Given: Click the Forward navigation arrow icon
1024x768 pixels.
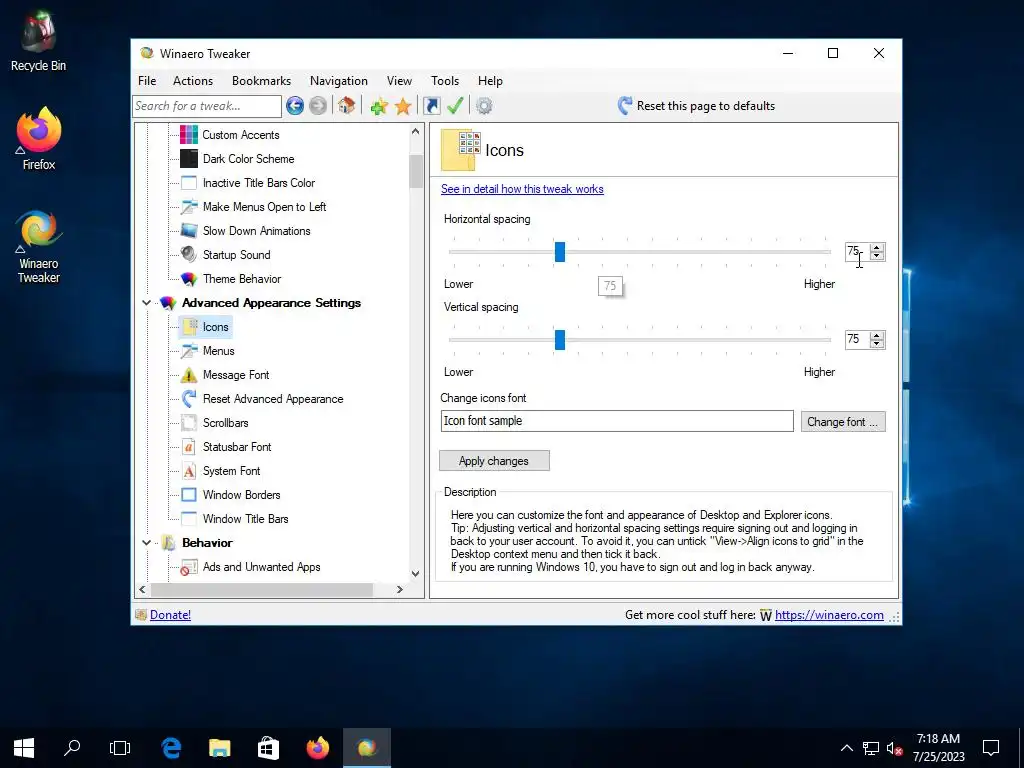Looking at the screenshot, I should 318,106.
